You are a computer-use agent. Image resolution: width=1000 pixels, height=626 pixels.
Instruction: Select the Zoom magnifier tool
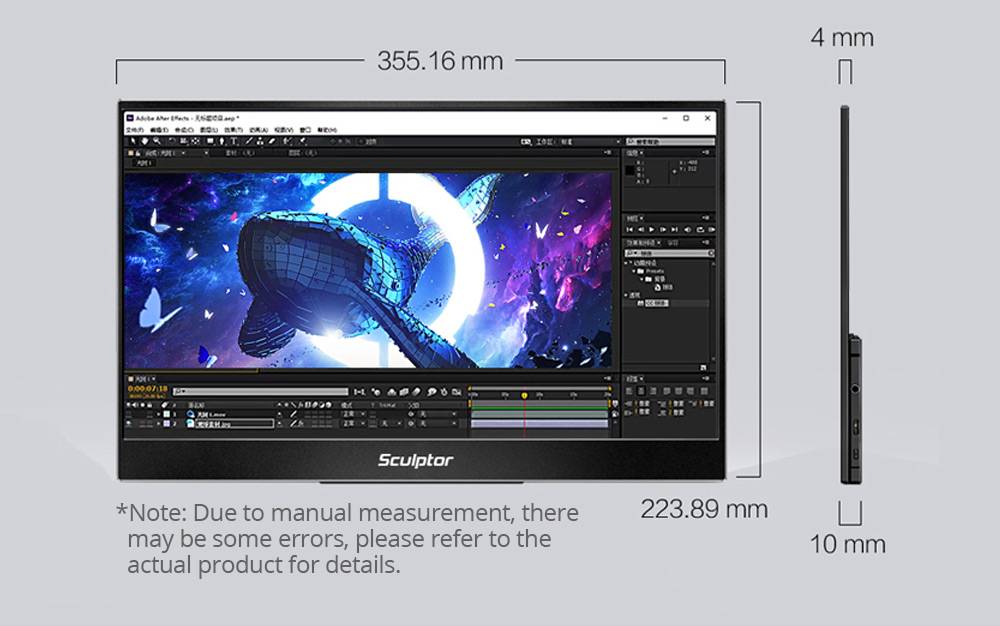coord(157,141)
